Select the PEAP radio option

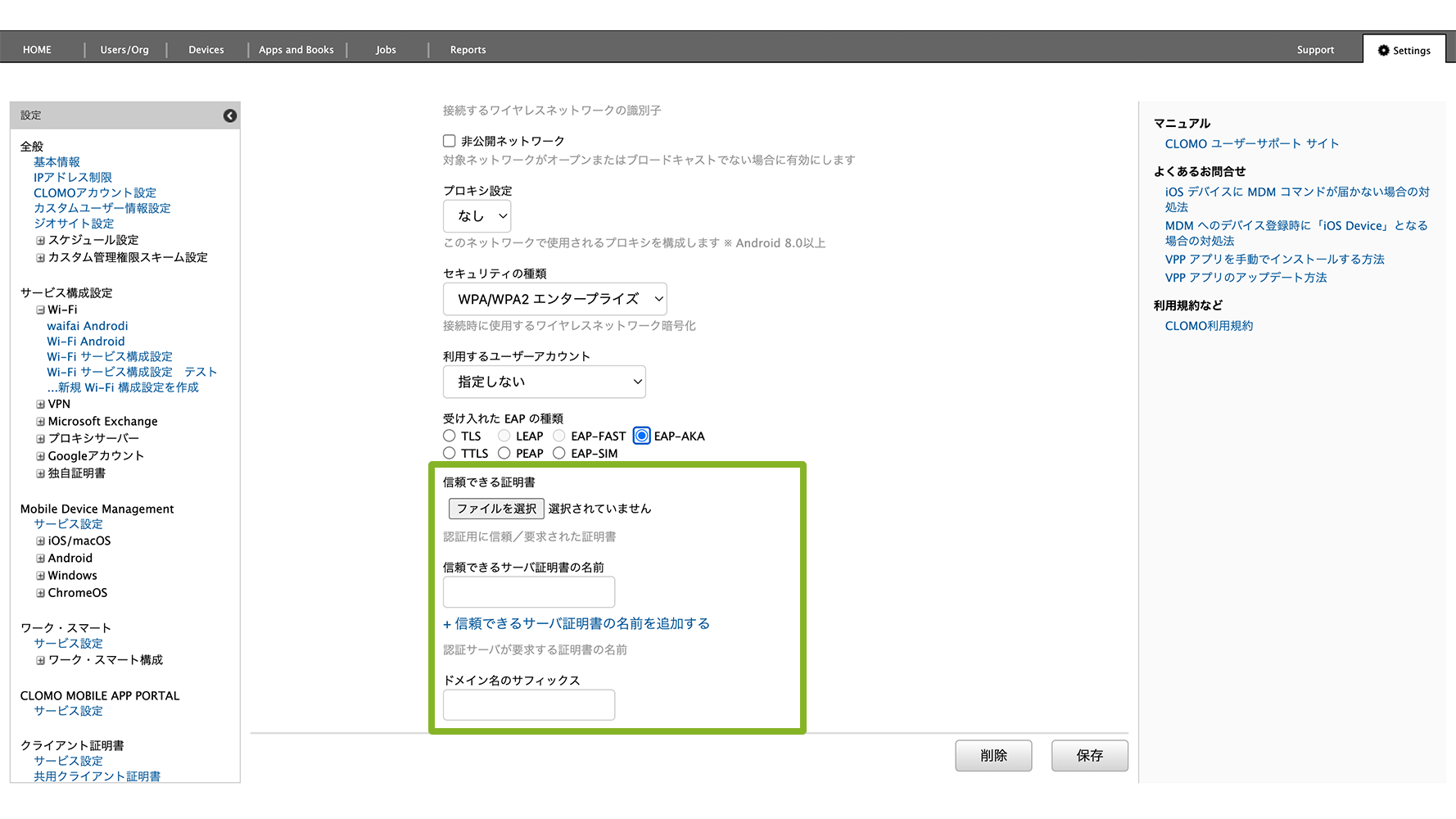(x=504, y=453)
